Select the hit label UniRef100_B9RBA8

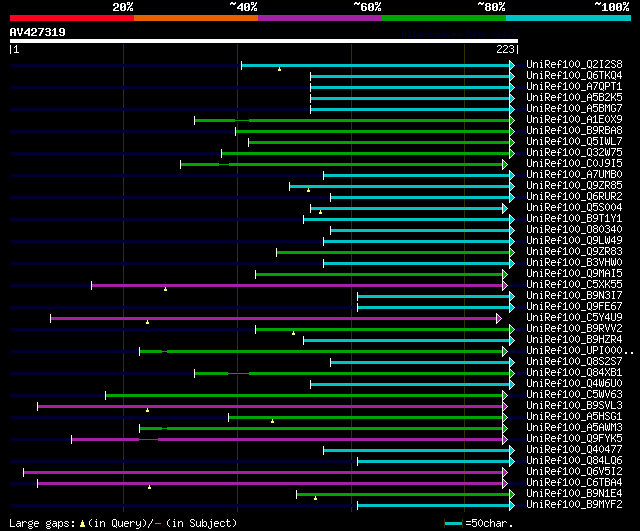pyautogui.click(x=574, y=131)
